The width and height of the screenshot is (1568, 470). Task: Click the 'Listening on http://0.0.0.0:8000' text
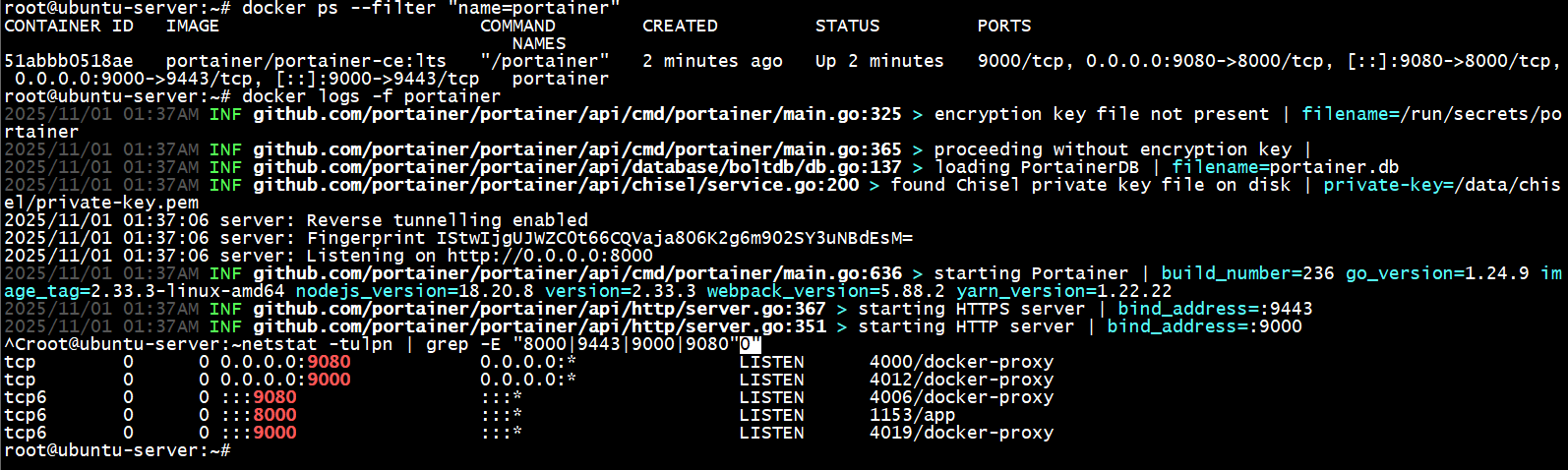point(480,256)
